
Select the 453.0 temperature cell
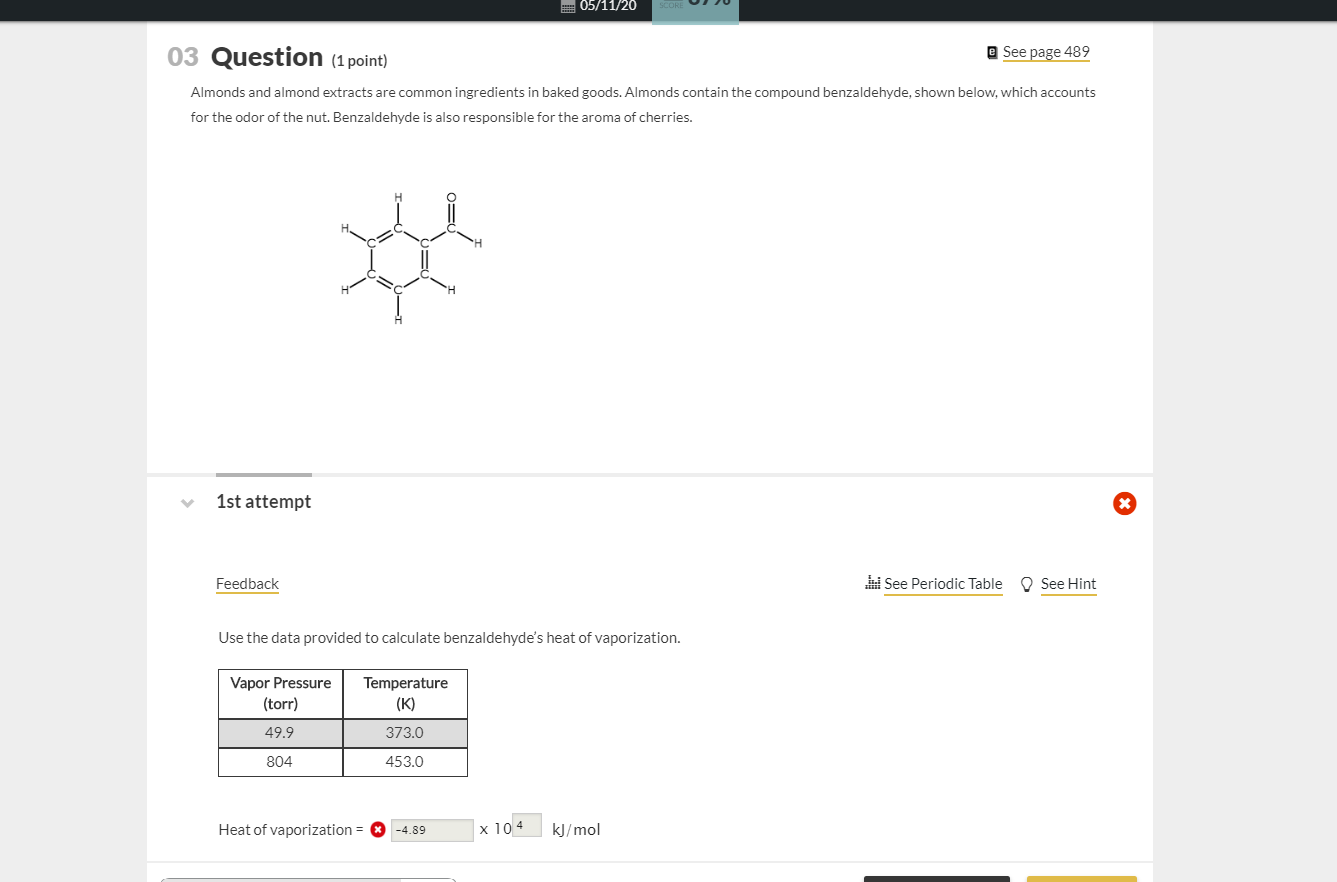pyautogui.click(x=405, y=762)
